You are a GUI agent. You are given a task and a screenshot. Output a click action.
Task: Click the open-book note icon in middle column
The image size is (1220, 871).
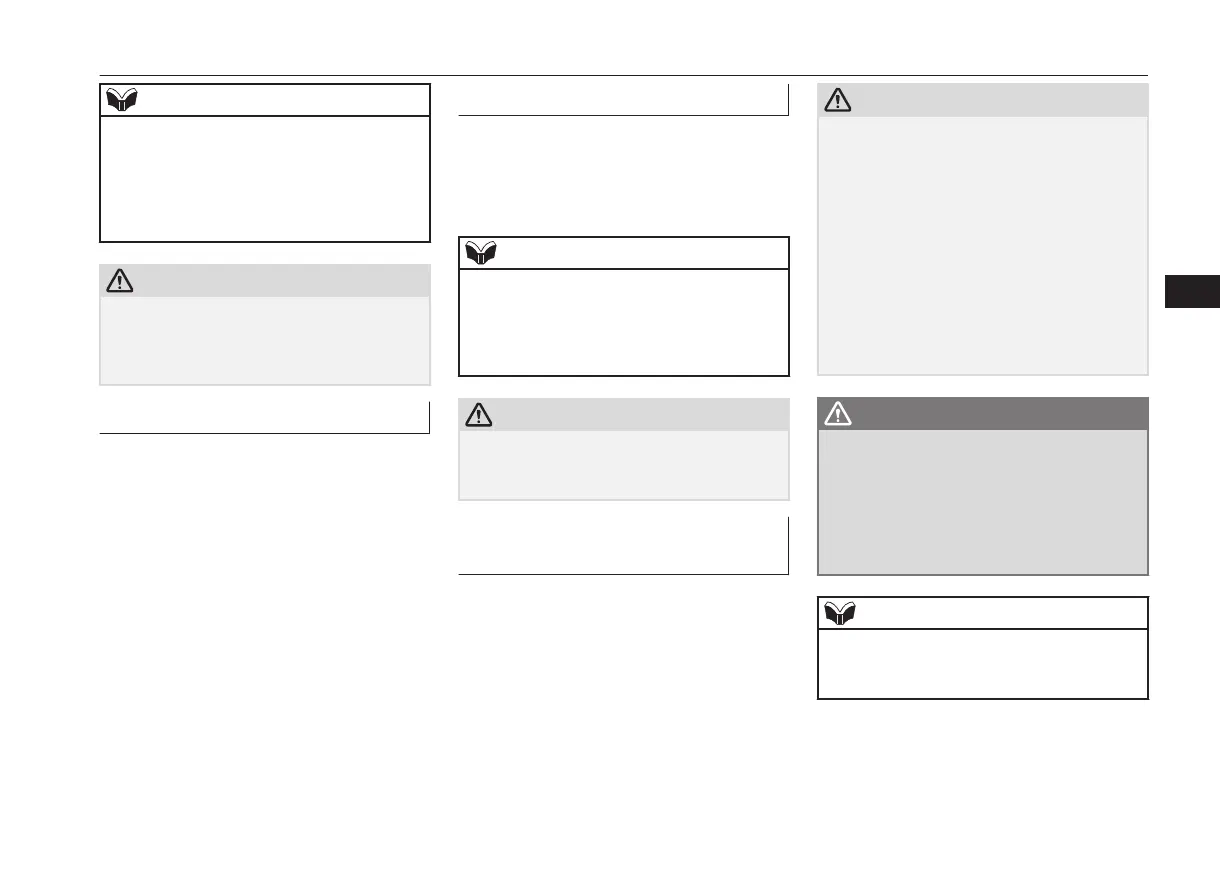point(480,253)
